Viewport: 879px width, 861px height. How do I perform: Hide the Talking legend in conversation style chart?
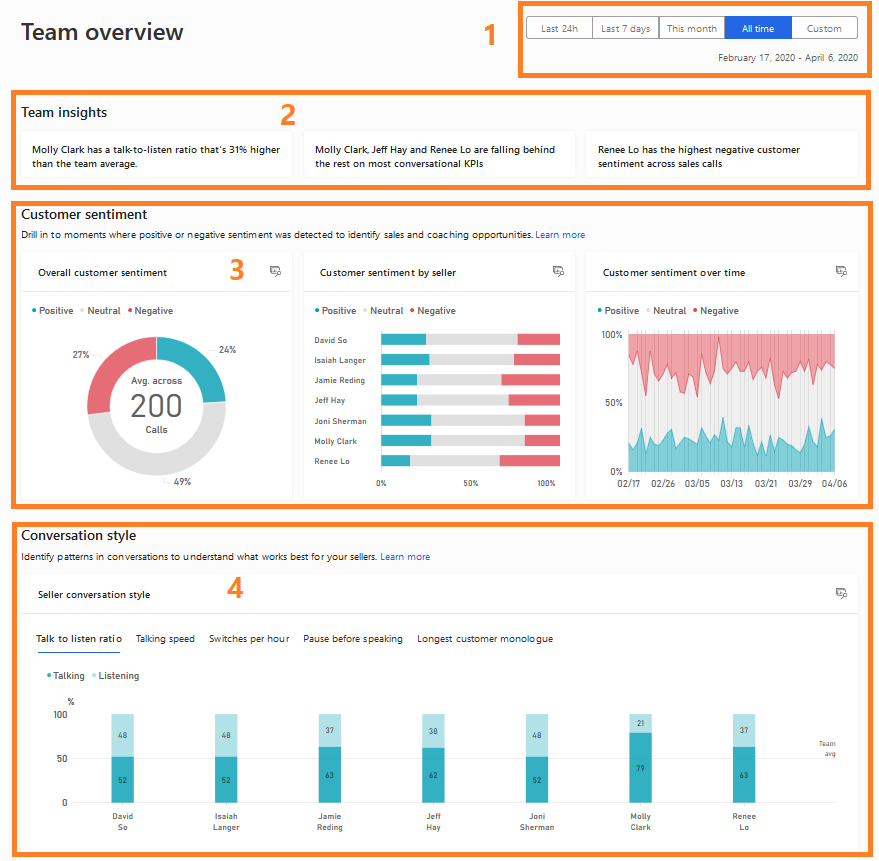(64, 675)
